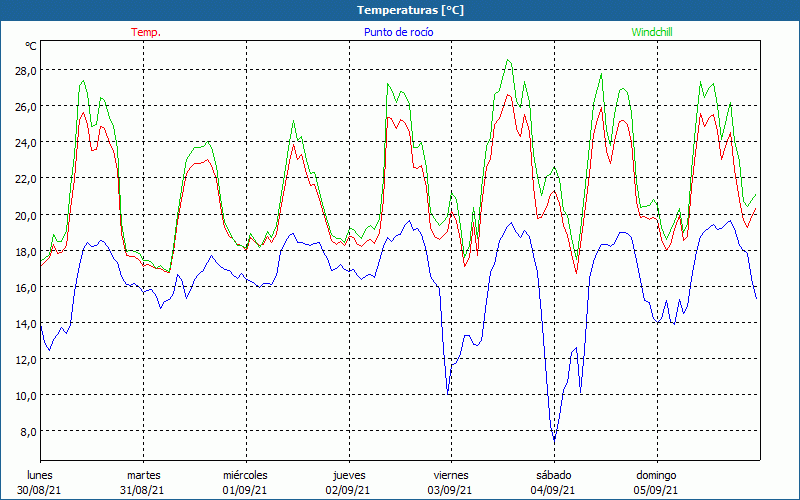The image size is (800, 500).
Task: Click the 28,0 y-axis value
Action: (26, 70)
